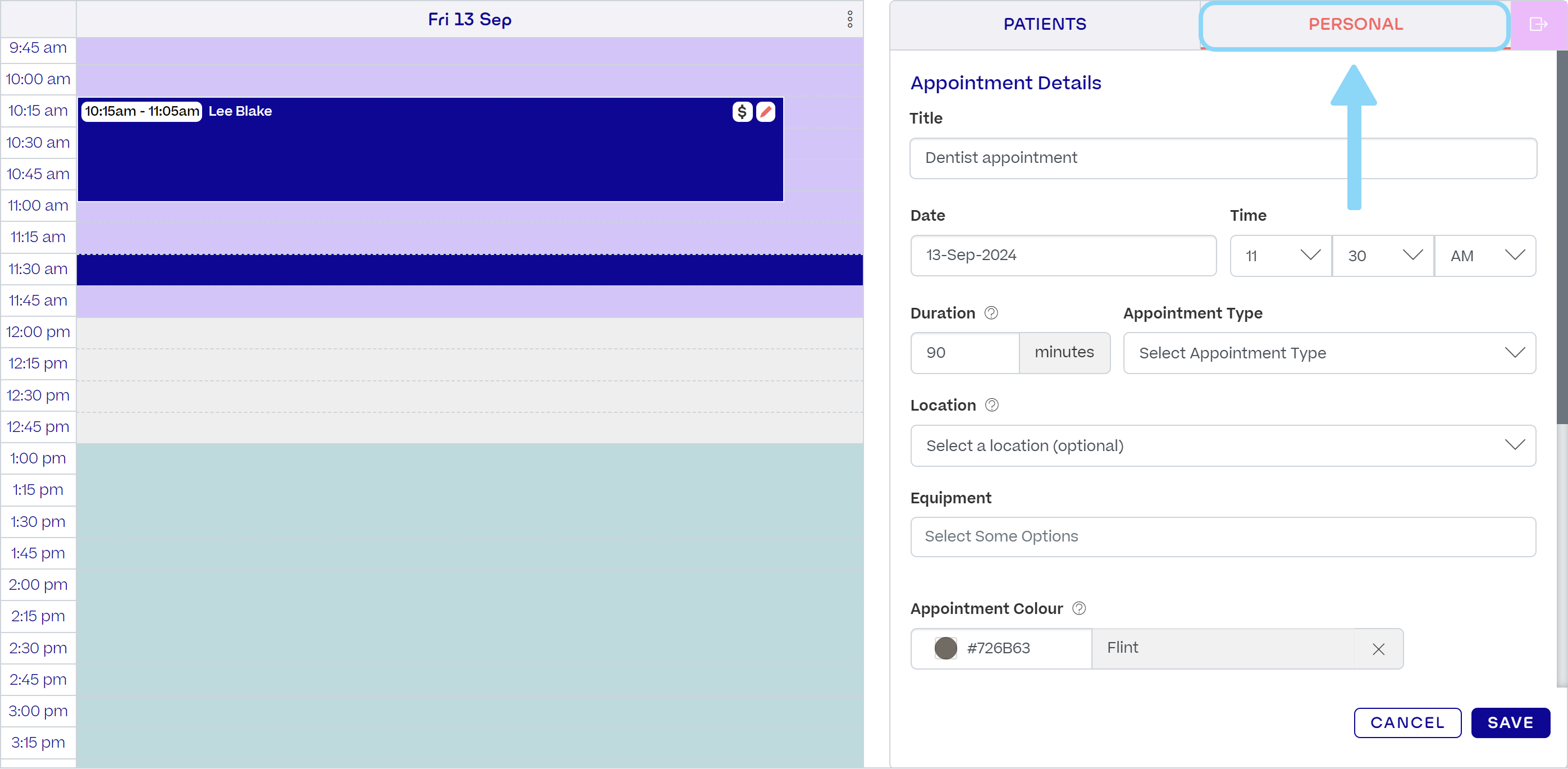Open the minutes dropdown showing 30
Image resolution: width=1568 pixels, height=769 pixels.
pyautogui.click(x=1383, y=256)
